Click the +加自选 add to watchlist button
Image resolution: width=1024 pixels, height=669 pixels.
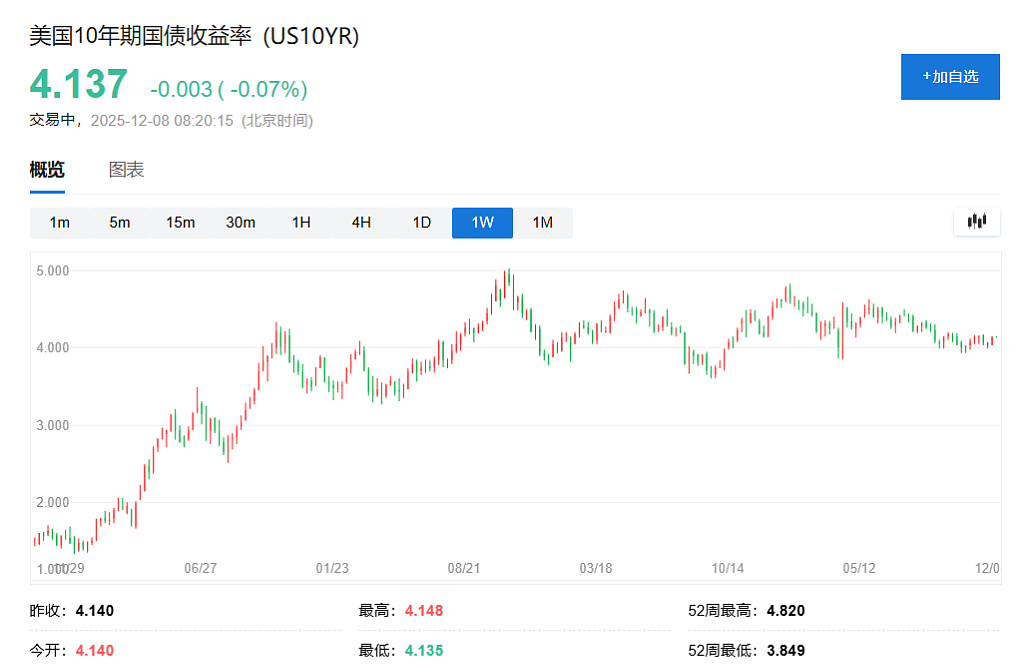950,77
